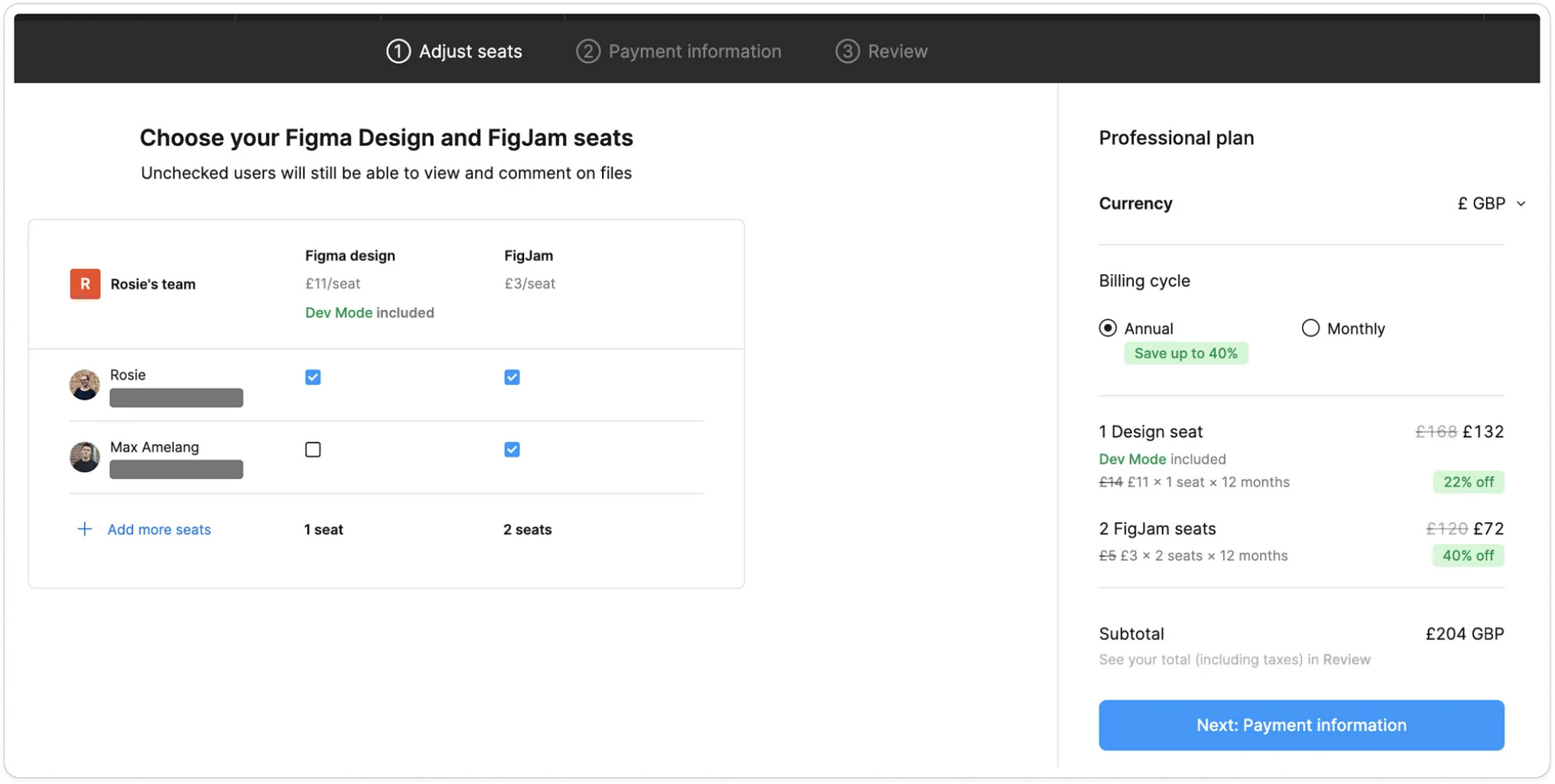Click the £11/seat price text
The image size is (1555, 784).
tap(332, 283)
